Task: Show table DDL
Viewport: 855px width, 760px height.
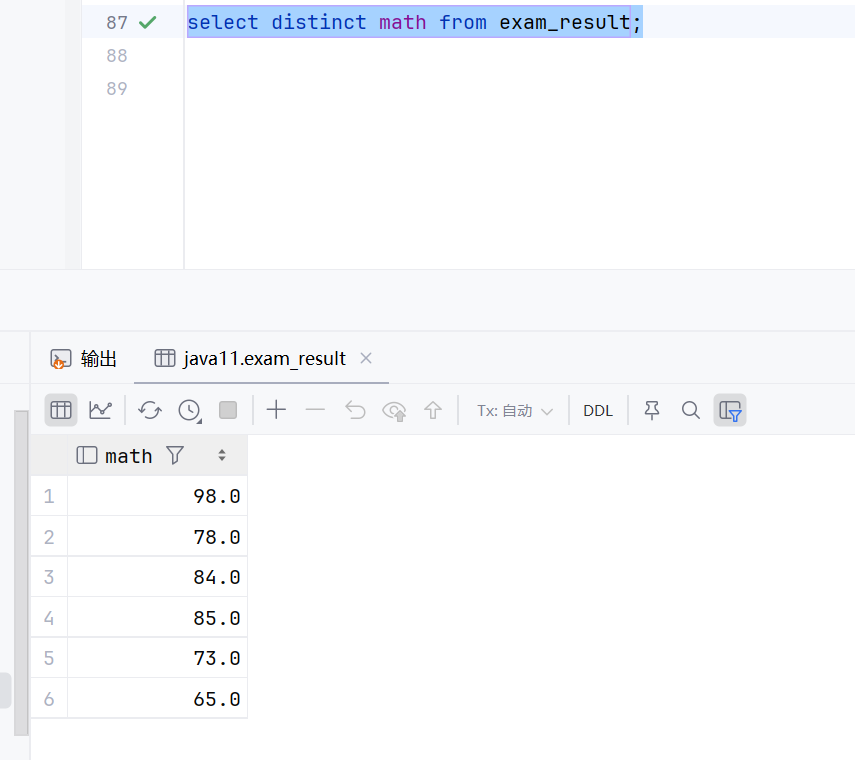Action: coord(598,411)
